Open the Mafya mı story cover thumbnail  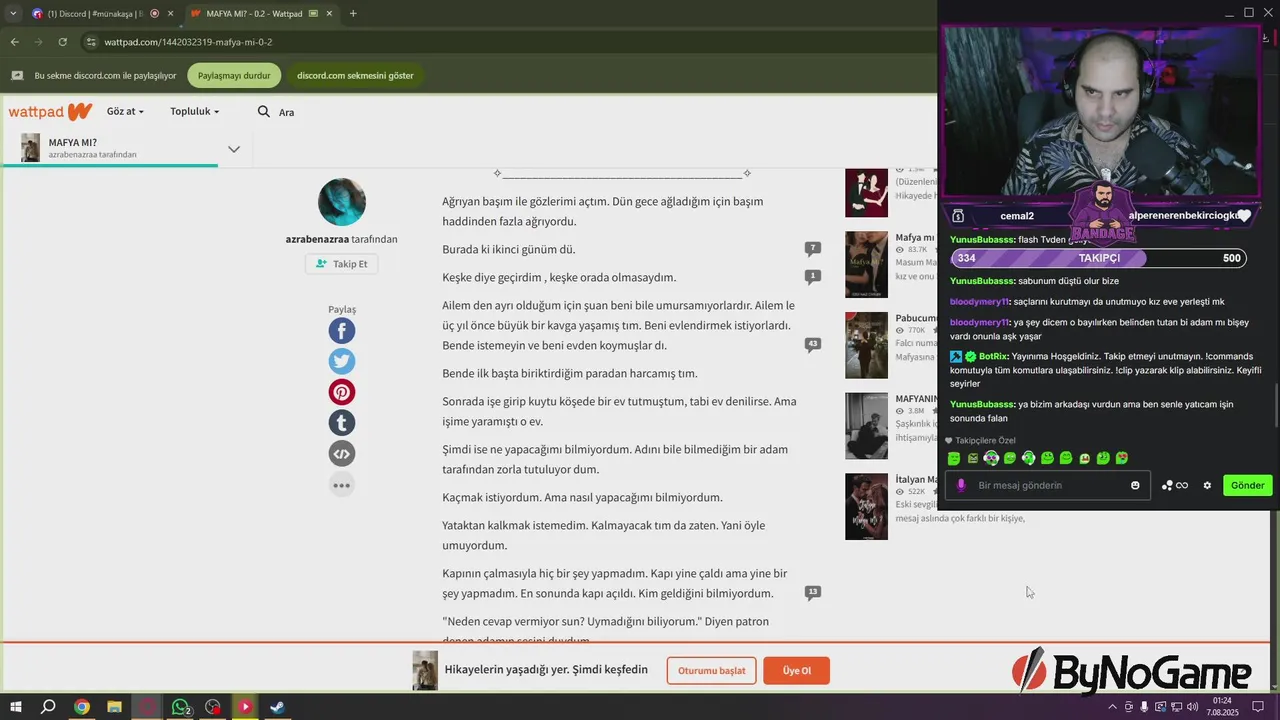click(866, 265)
